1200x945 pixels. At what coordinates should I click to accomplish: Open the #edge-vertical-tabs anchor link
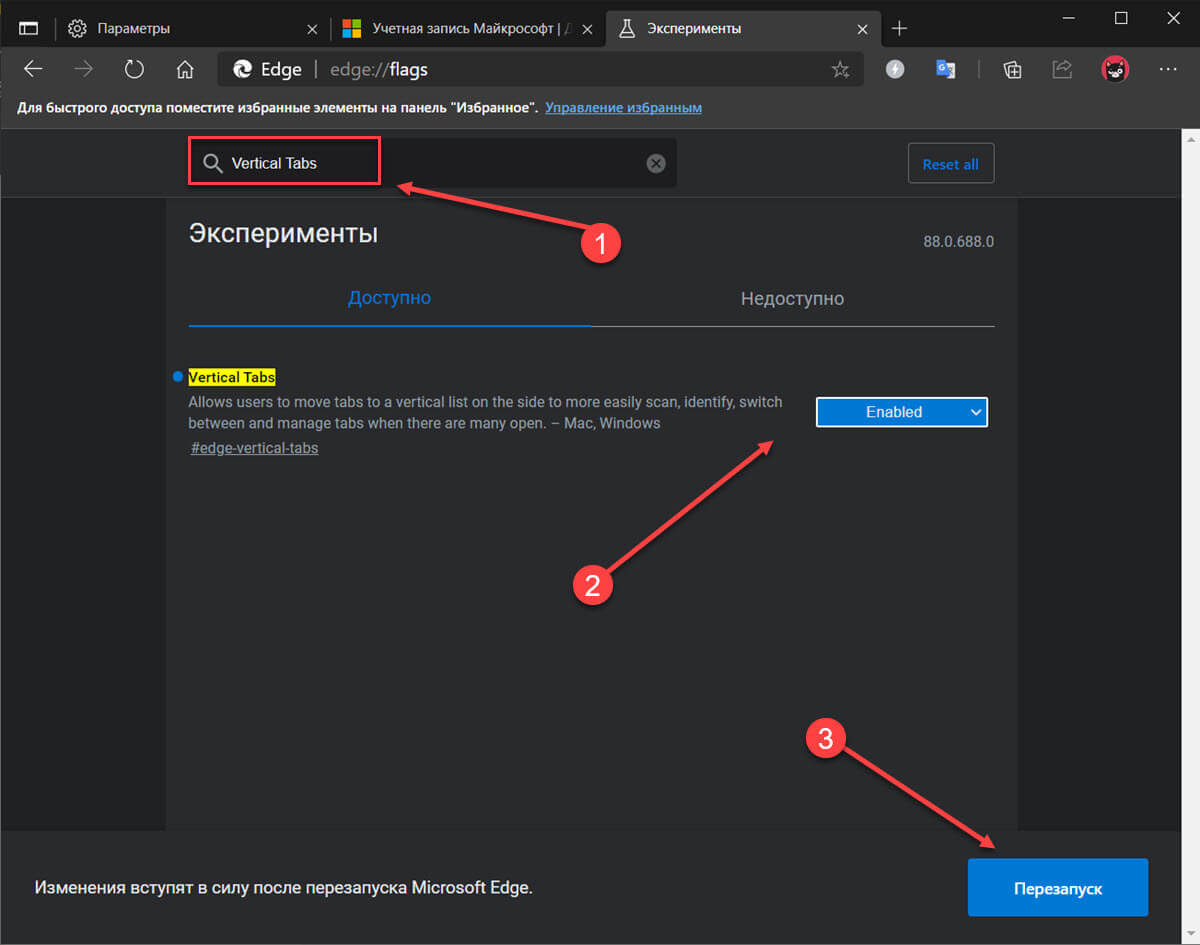pyautogui.click(x=254, y=448)
